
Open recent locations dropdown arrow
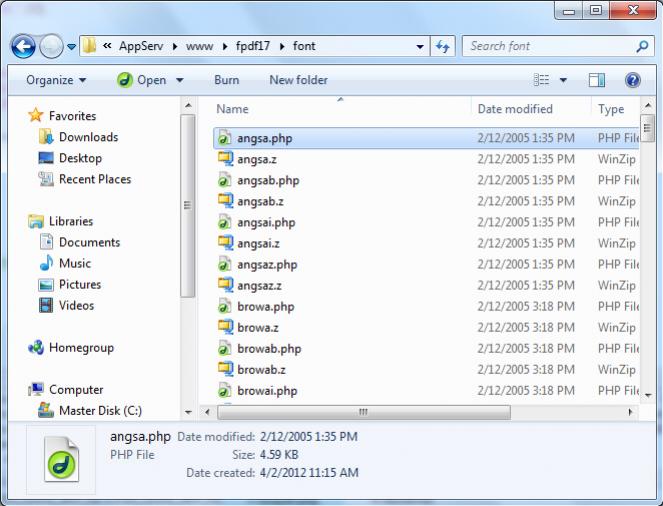tap(71, 46)
